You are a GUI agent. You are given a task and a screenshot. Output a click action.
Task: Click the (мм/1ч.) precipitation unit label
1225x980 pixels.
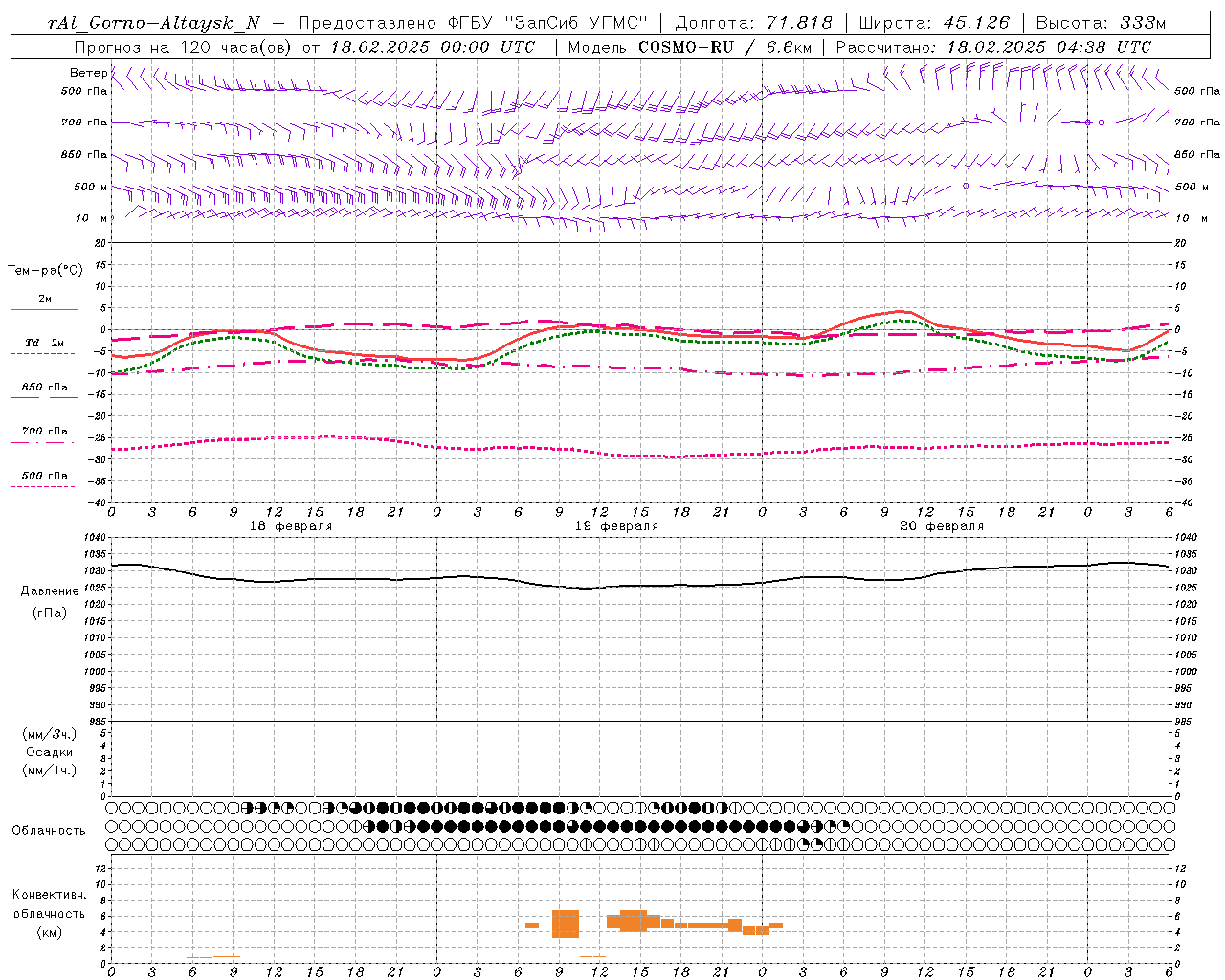(50, 770)
